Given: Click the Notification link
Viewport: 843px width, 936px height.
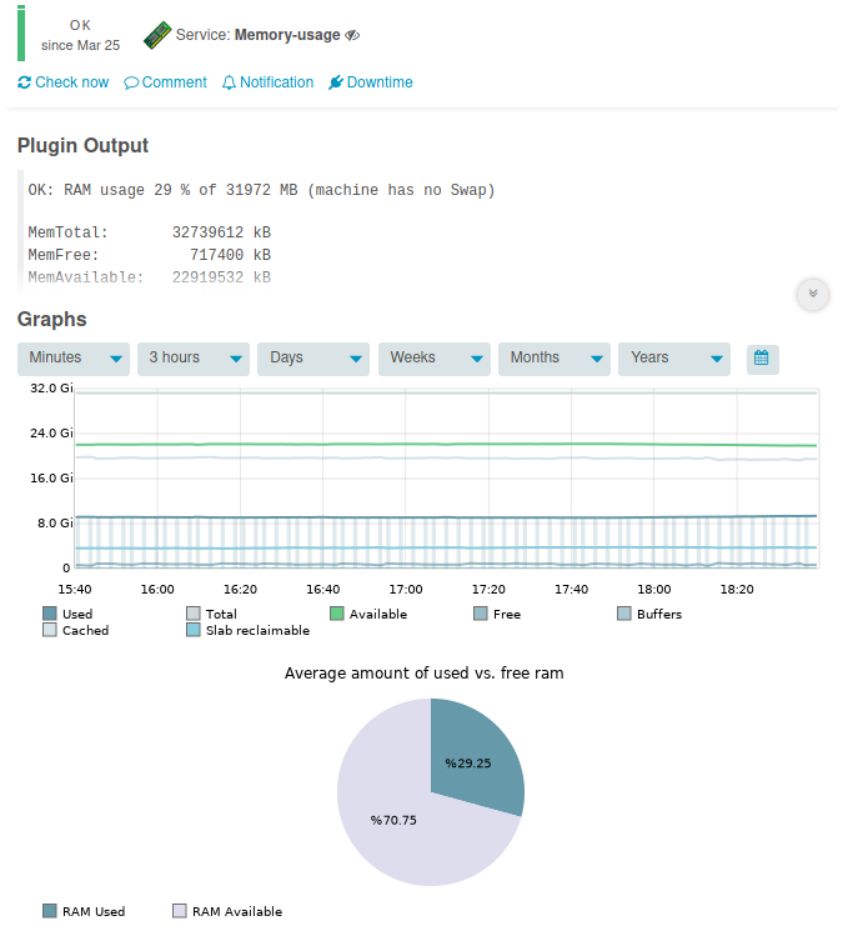Looking at the screenshot, I should 276,82.
